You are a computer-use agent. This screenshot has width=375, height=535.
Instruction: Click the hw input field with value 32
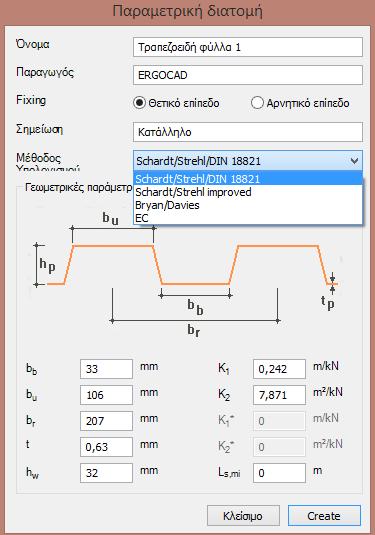[x=106, y=473]
